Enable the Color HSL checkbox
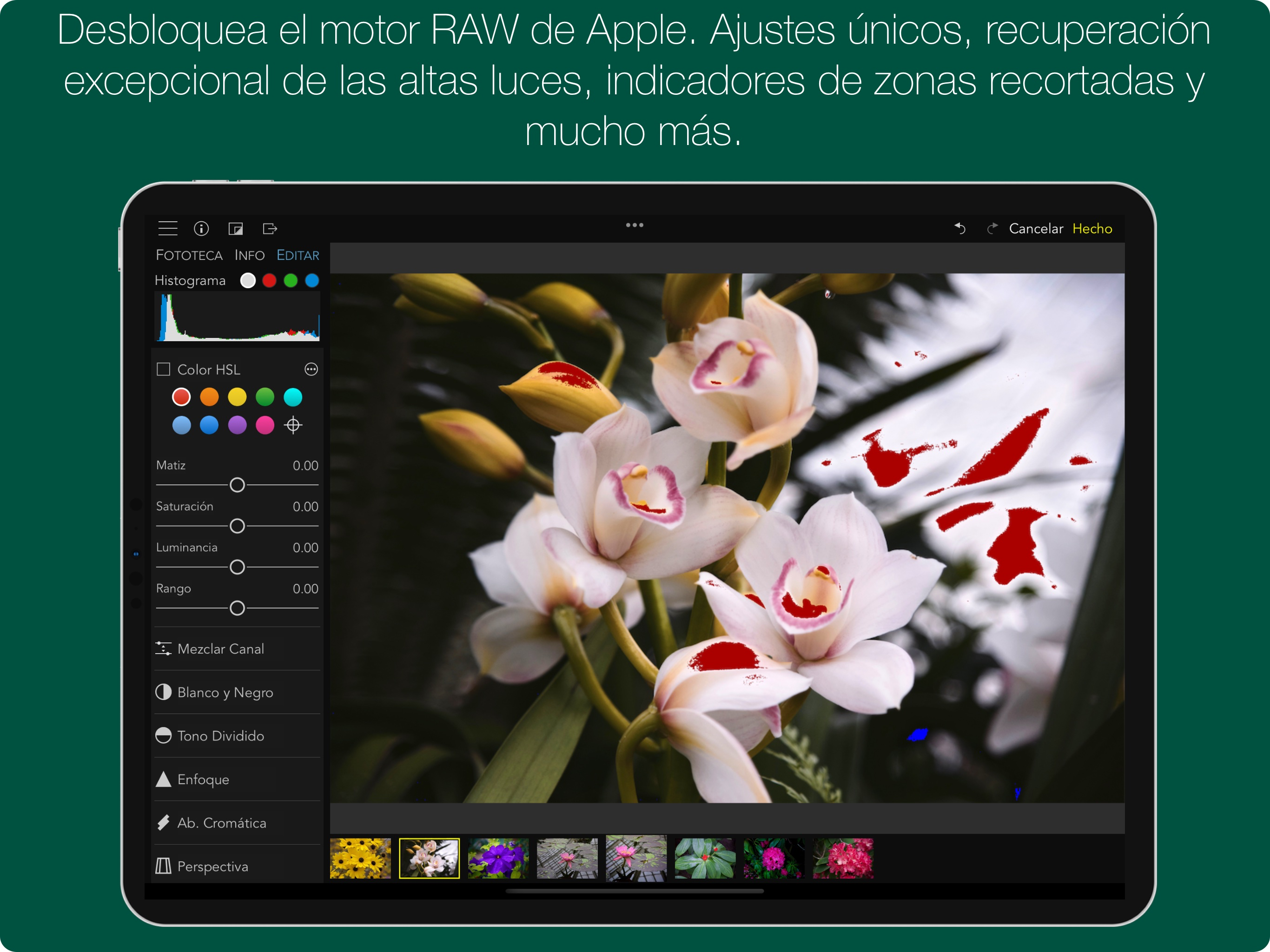The image size is (1270, 952). pyautogui.click(x=164, y=369)
